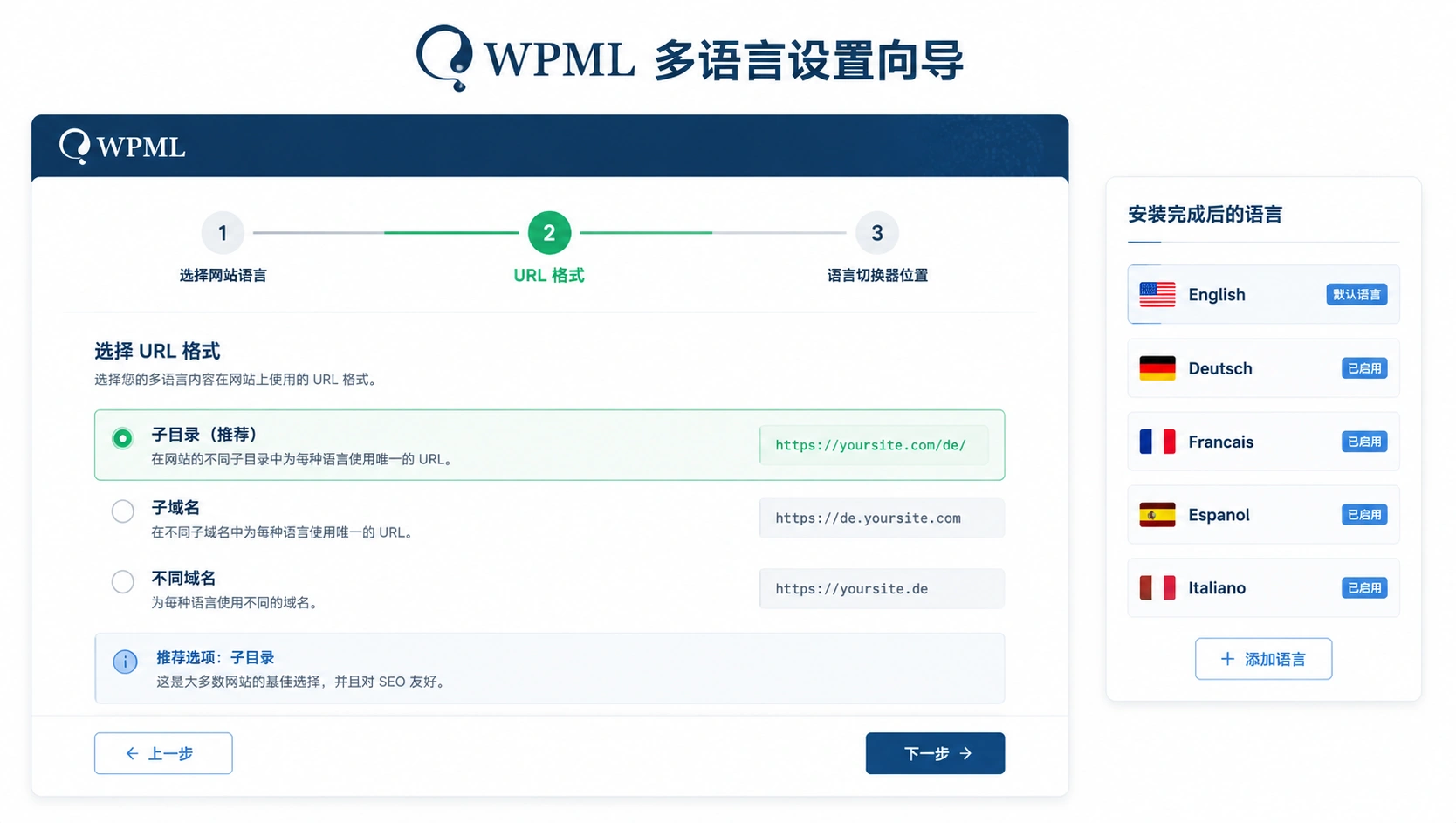Select the 不同域名 radio button
1456x823 pixels.
[123, 581]
